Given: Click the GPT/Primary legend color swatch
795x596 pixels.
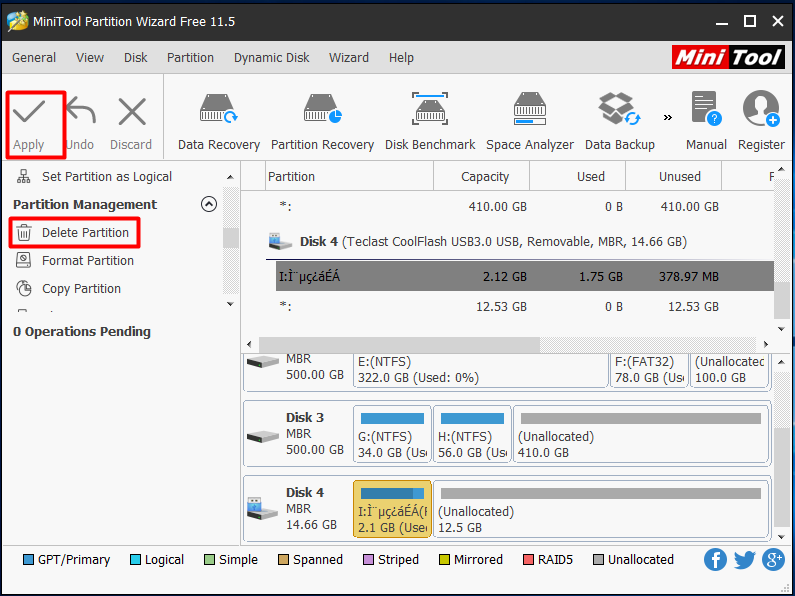Looking at the screenshot, I should tap(29, 560).
